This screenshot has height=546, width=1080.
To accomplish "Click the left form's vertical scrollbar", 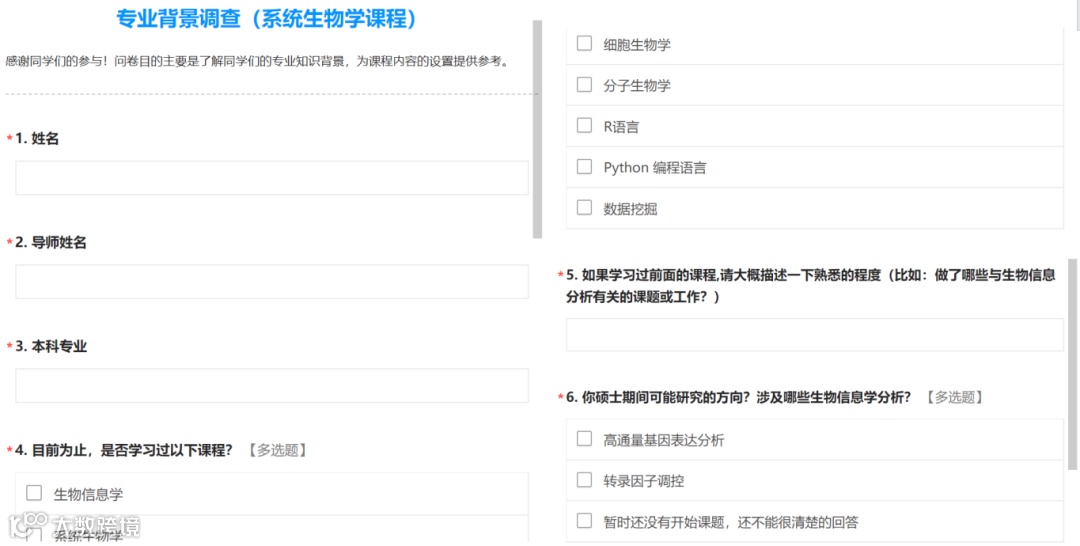I will [538, 129].
